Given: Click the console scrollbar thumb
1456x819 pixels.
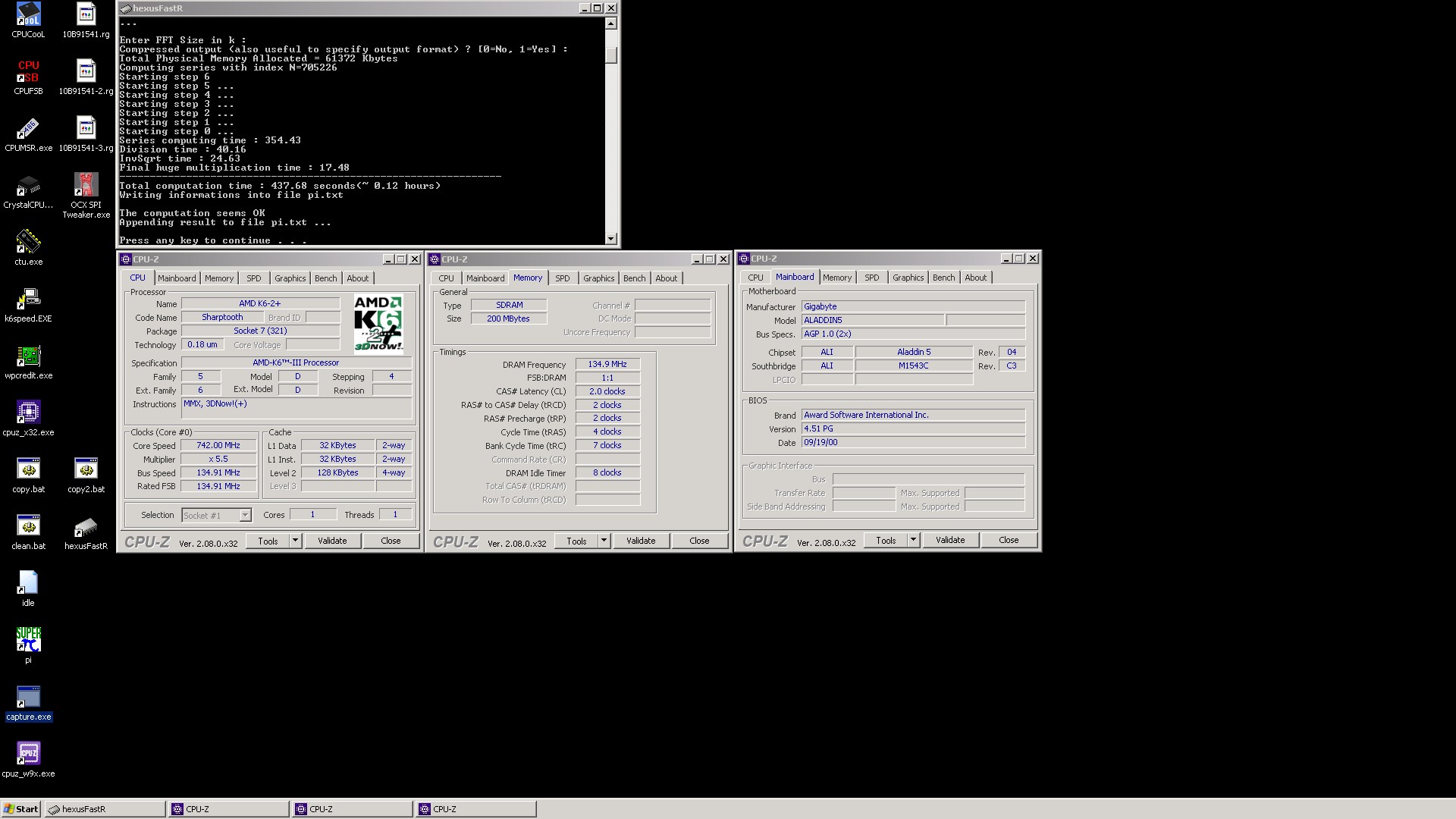Looking at the screenshot, I should 611,55.
